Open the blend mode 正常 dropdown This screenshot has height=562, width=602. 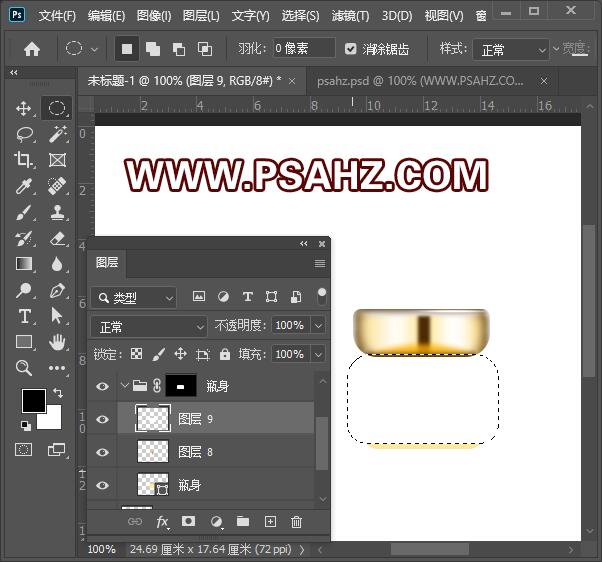149,327
